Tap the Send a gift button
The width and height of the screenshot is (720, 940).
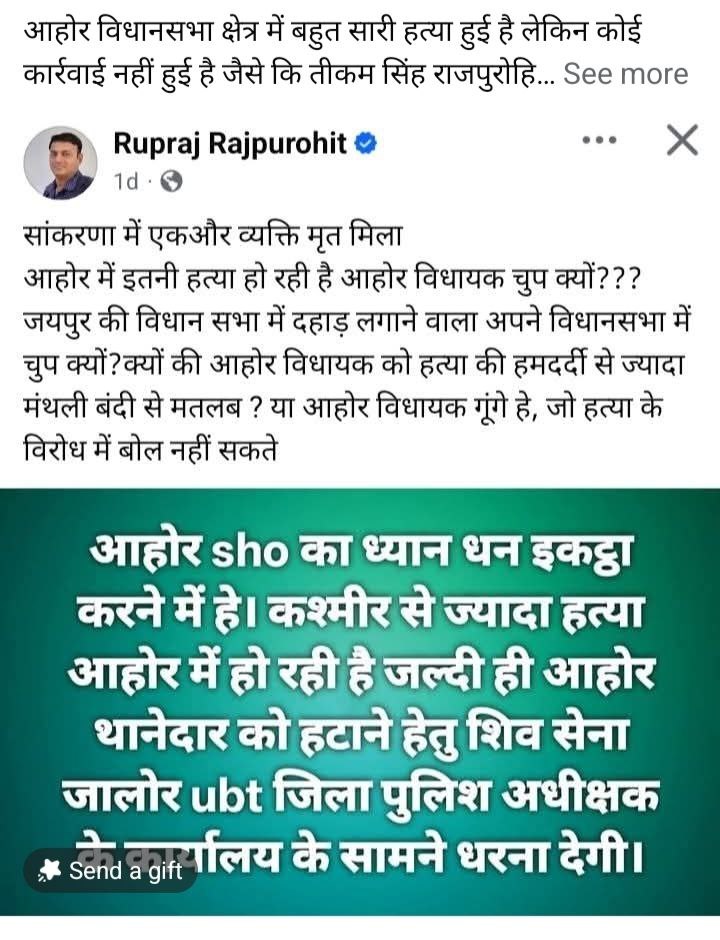click(110, 870)
